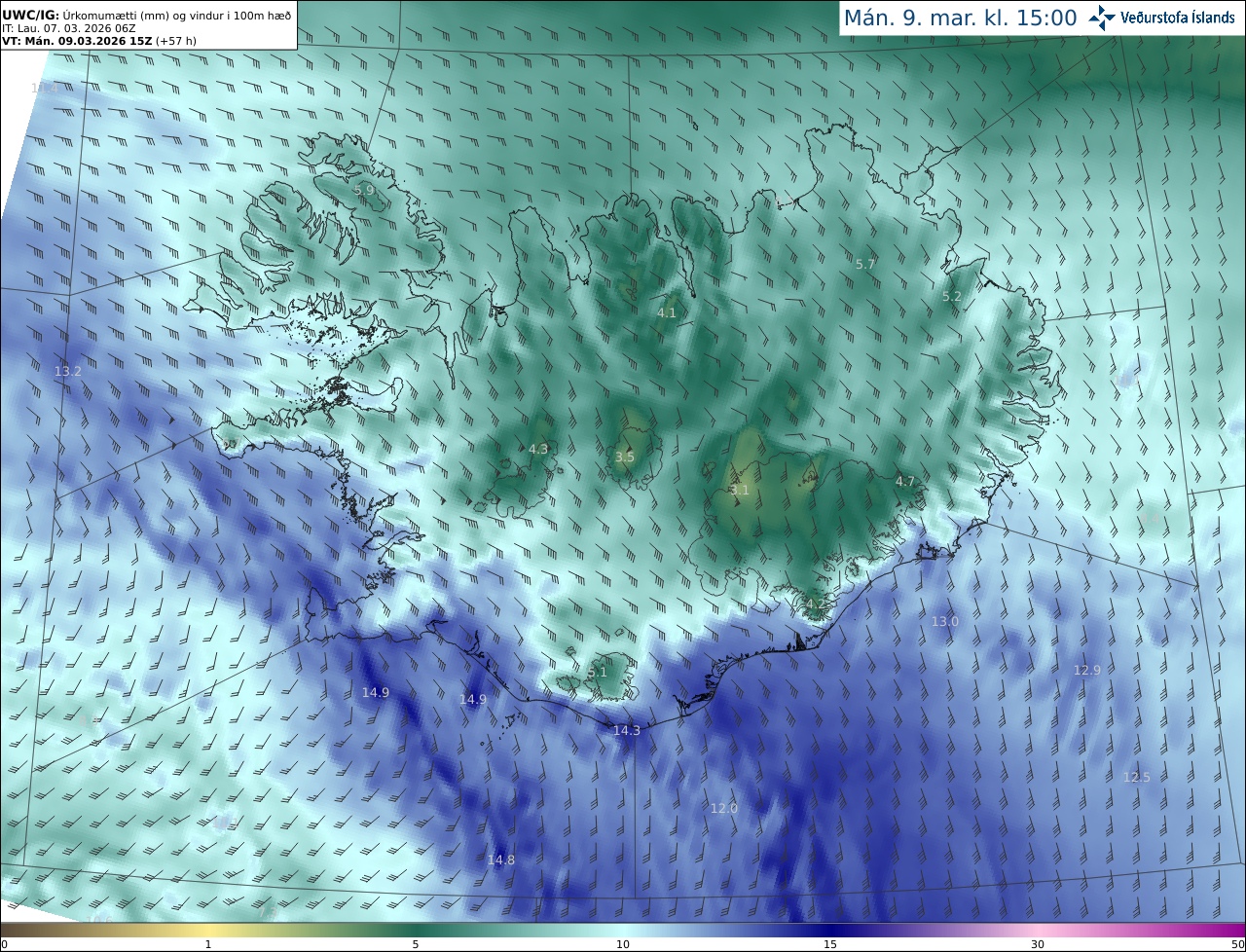Viewport: 1246px width, 952px height.
Task: Click the 15 label on the colour scale
Action: tap(830, 945)
